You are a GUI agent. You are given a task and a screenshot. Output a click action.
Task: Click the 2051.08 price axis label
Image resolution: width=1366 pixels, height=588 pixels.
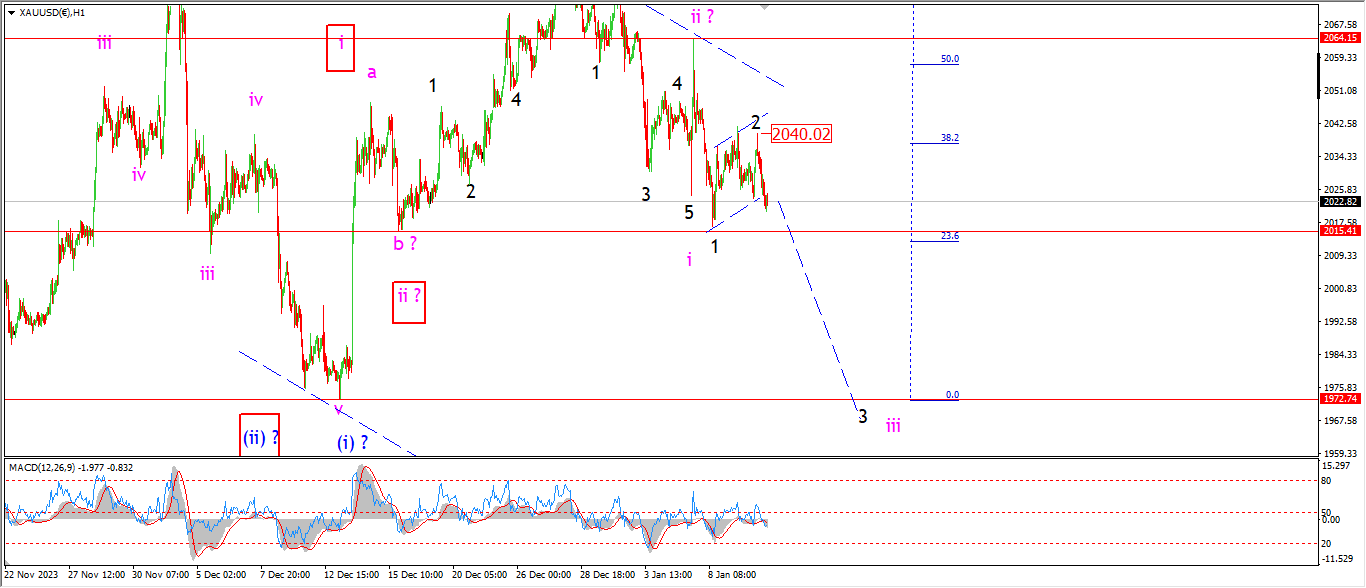(1340, 91)
